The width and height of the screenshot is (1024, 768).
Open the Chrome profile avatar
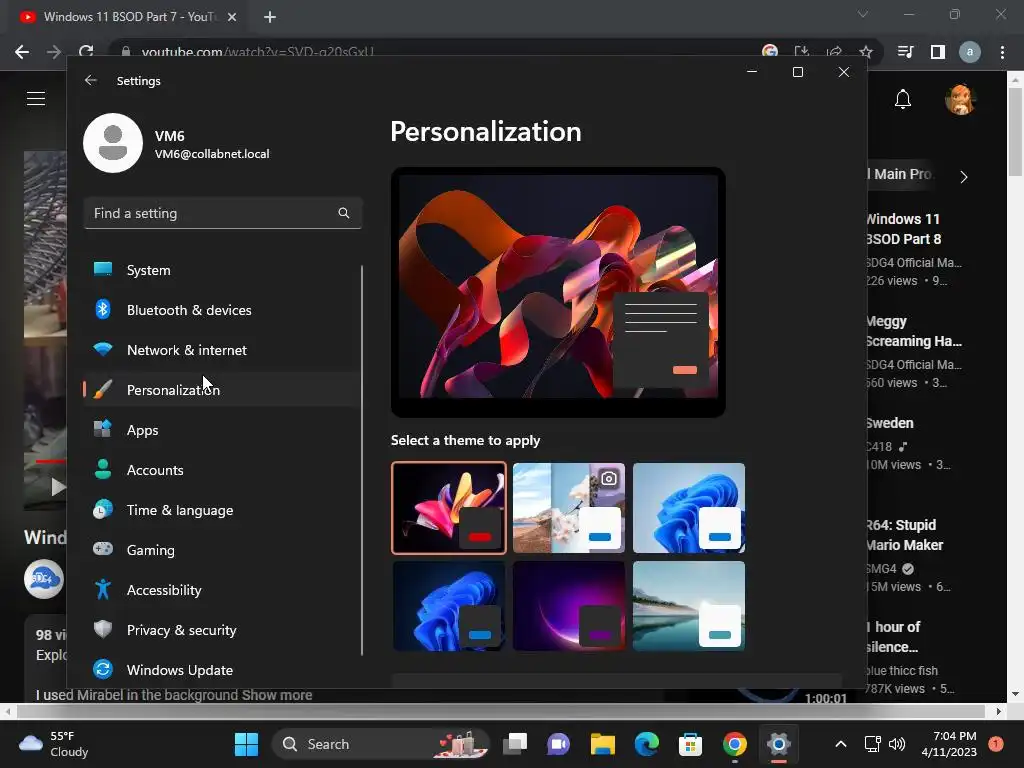pyautogui.click(x=970, y=52)
